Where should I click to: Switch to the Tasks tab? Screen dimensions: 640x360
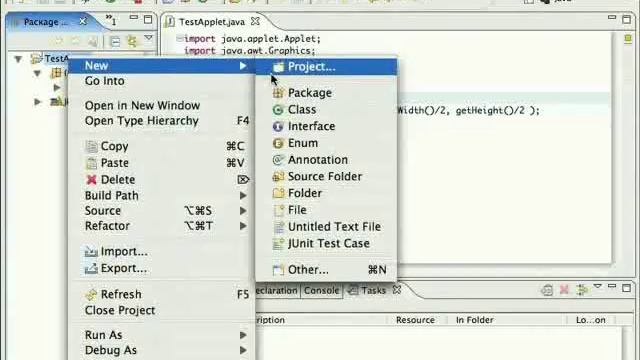click(x=373, y=290)
